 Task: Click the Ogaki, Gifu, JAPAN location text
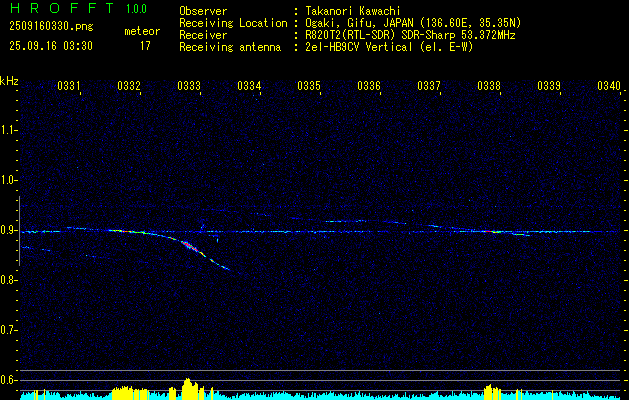pyautogui.click(x=413, y=23)
